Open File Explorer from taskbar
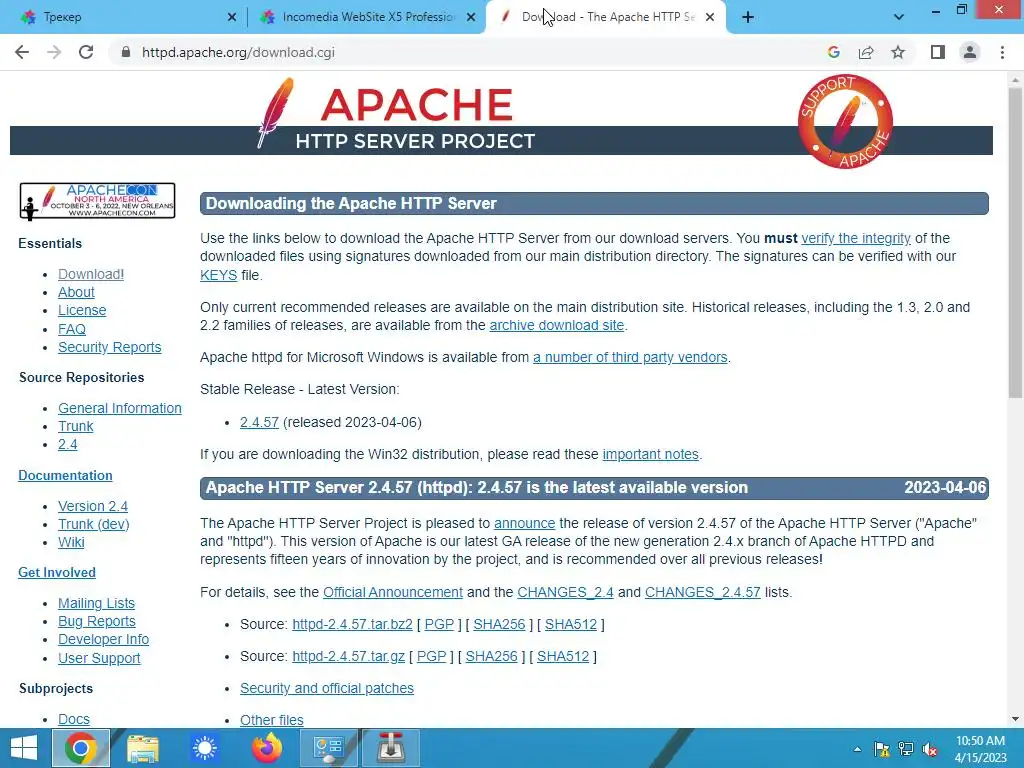Screen dimensions: 1024x768 (x=142, y=748)
